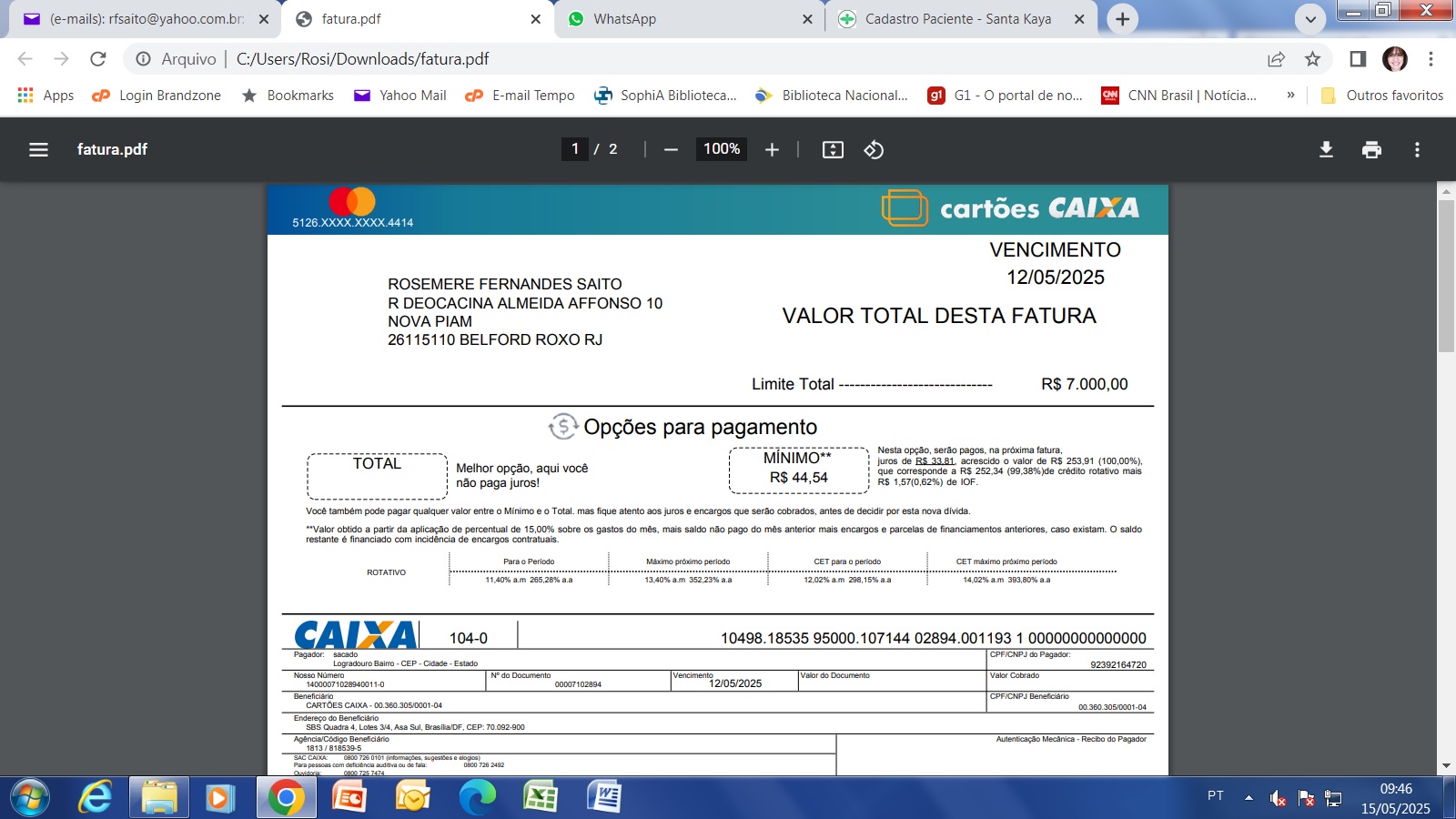This screenshot has height=819, width=1456.
Task: Go back to the previous page
Action: coord(25,59)
